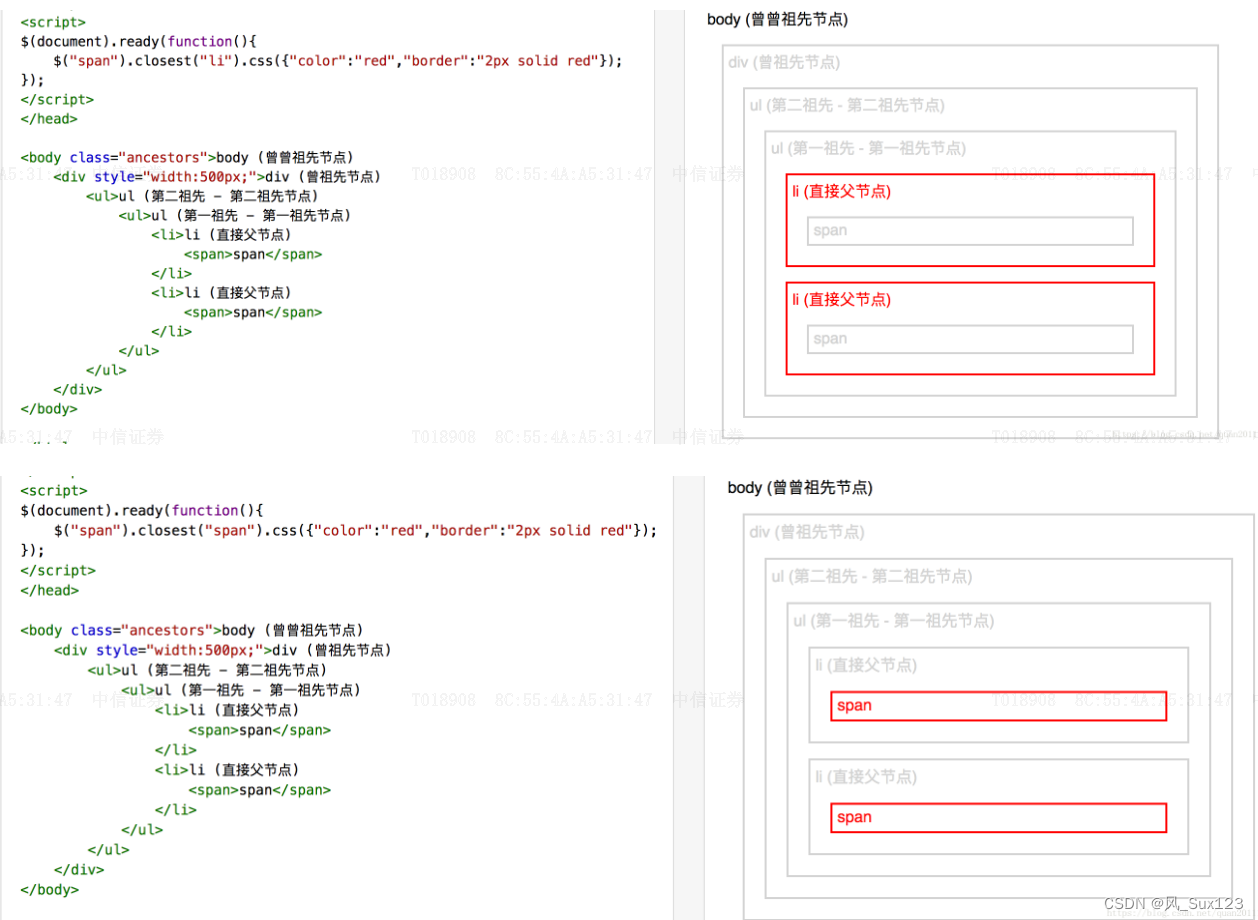
Task: Click $(document).ready(function(){ in the upper script
Action: click(139, 41)
